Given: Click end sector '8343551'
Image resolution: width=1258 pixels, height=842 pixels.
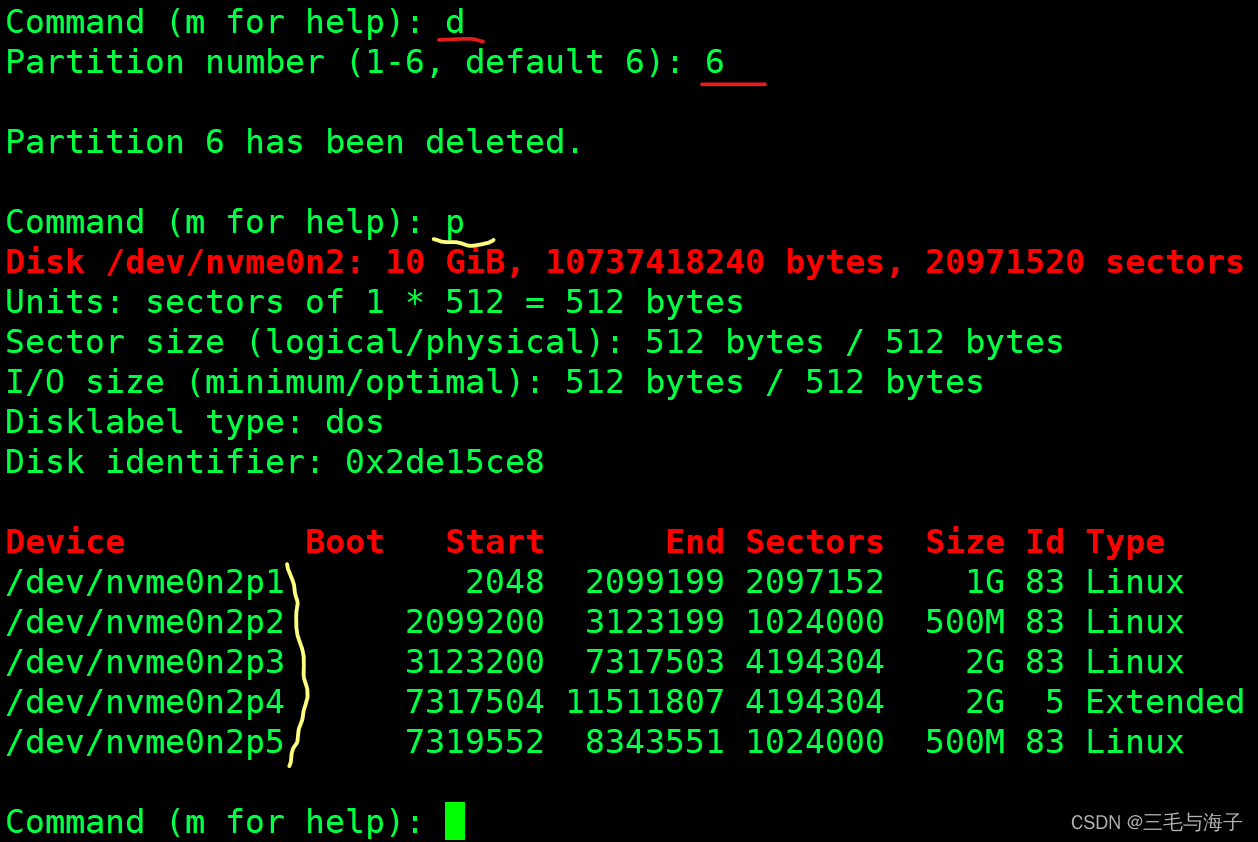Looking at the screenshot, I should (655, 742).
